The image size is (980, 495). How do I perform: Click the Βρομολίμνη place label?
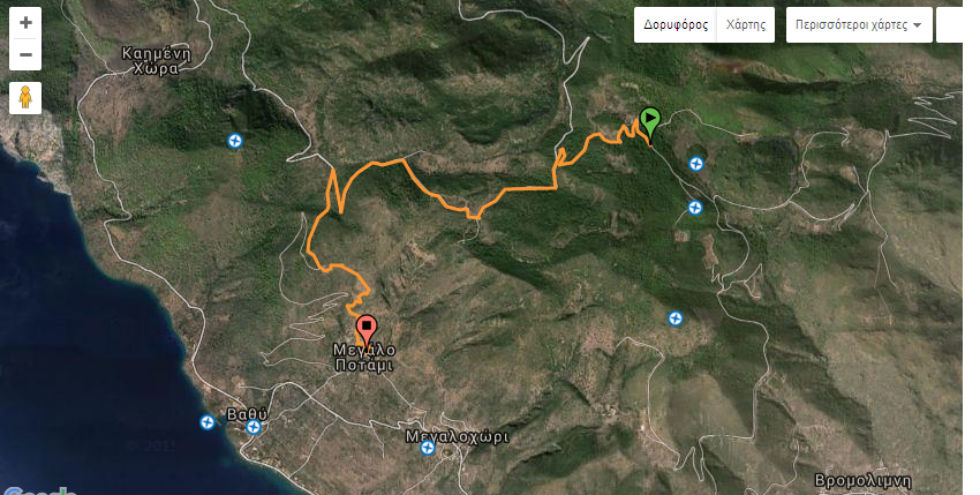point(862,481)
